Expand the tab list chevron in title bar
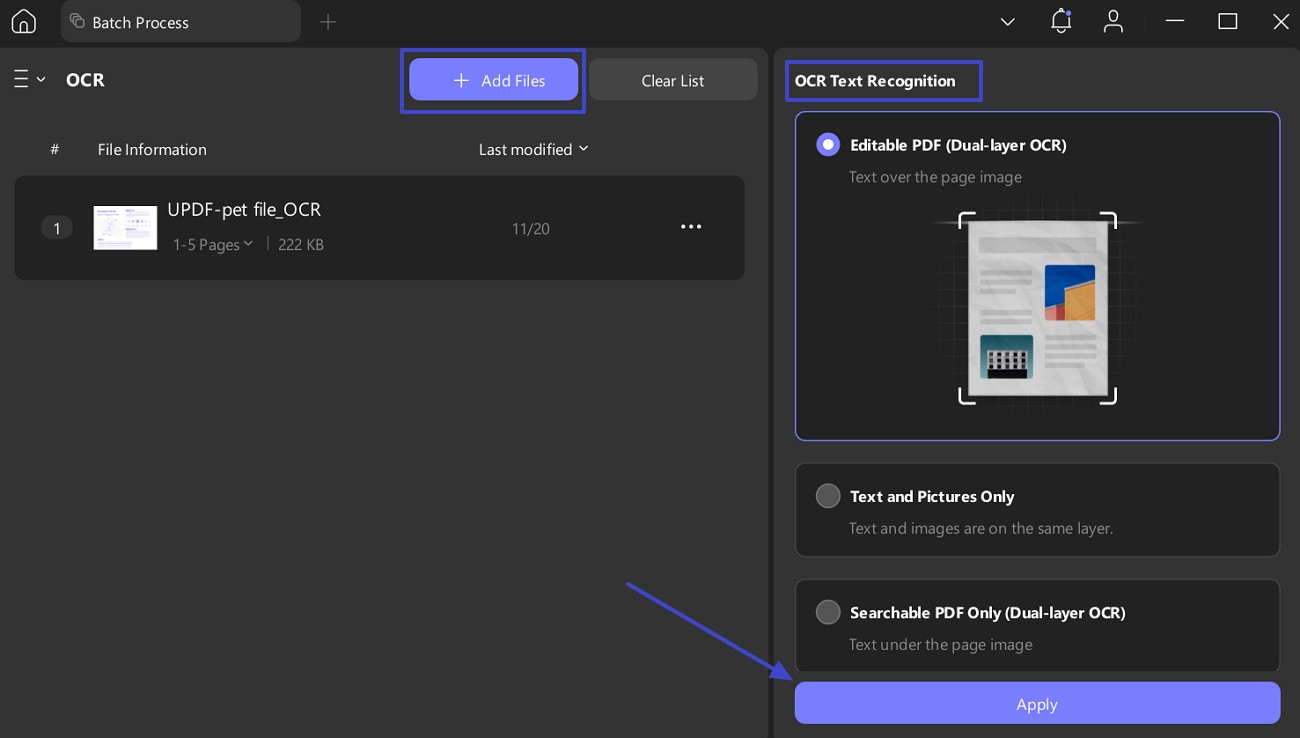 pyautogui.click(x=1007, y=22)
